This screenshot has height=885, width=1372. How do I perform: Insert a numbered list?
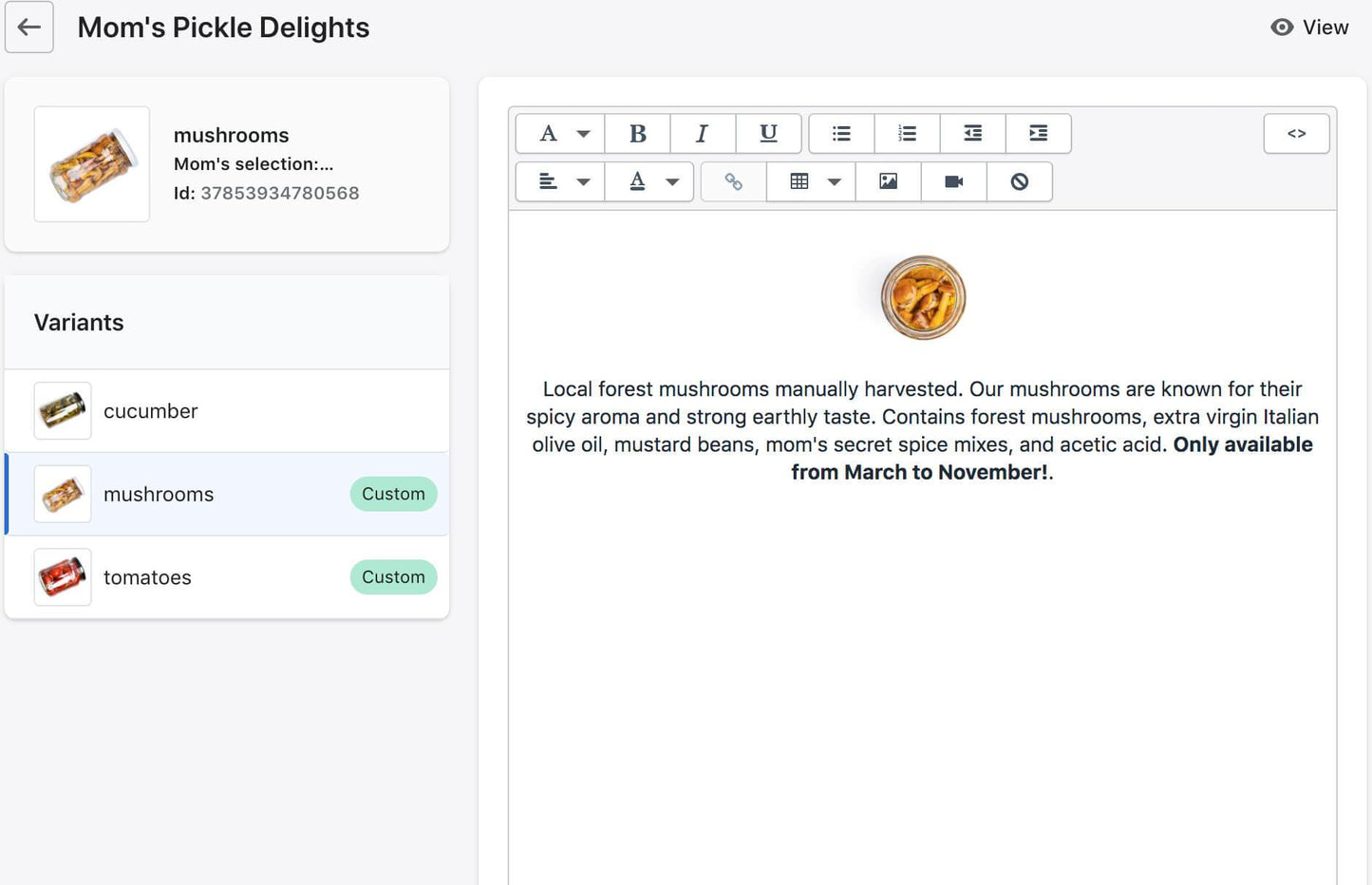click(x=908, y=134)
